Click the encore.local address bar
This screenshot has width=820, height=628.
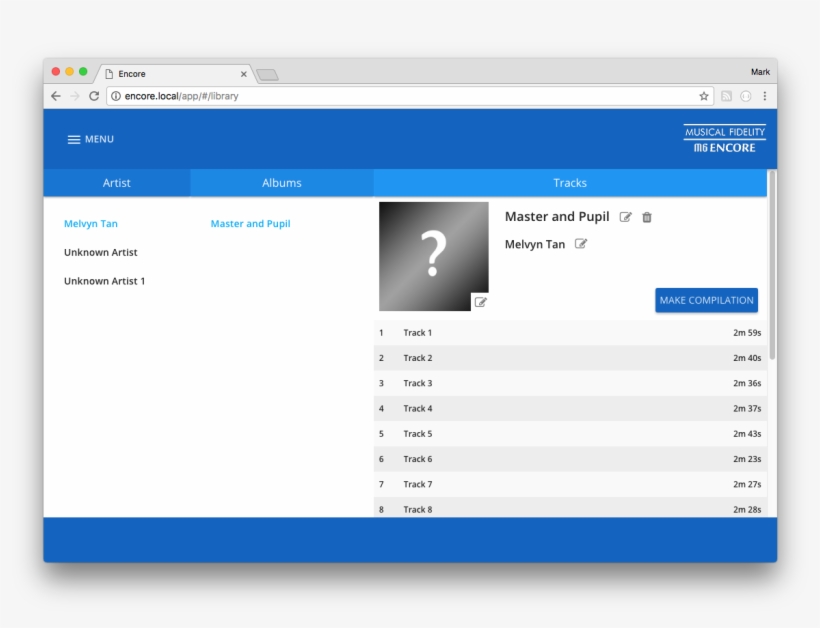point(400,96)
